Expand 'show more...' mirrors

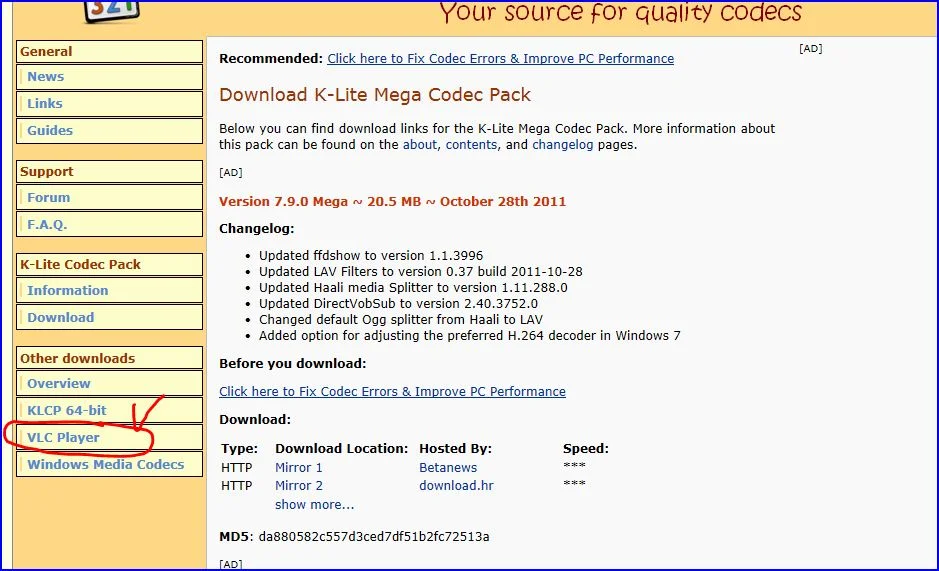tap(314, 504)
